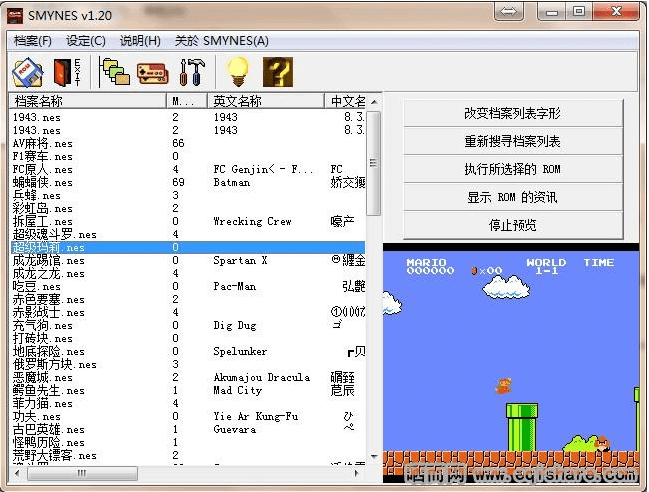The width and height of the screenshot is (649, 492).
Task: Sort by the M... column header
Action: click(x=187, y=101)
